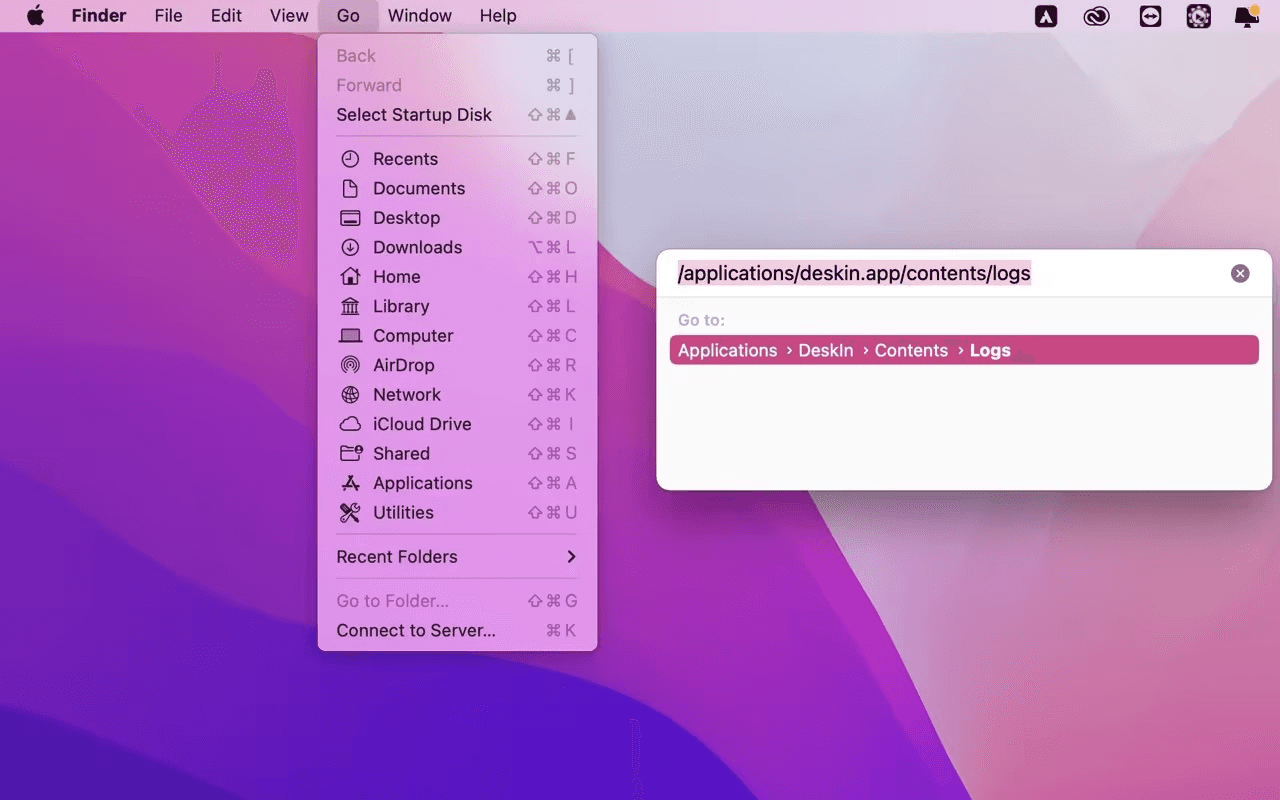Screen dimensions: 1280x800
Task: Click the dimmed Forward item in Go menu
Action: pyautogui.click(x=457, y=85)
